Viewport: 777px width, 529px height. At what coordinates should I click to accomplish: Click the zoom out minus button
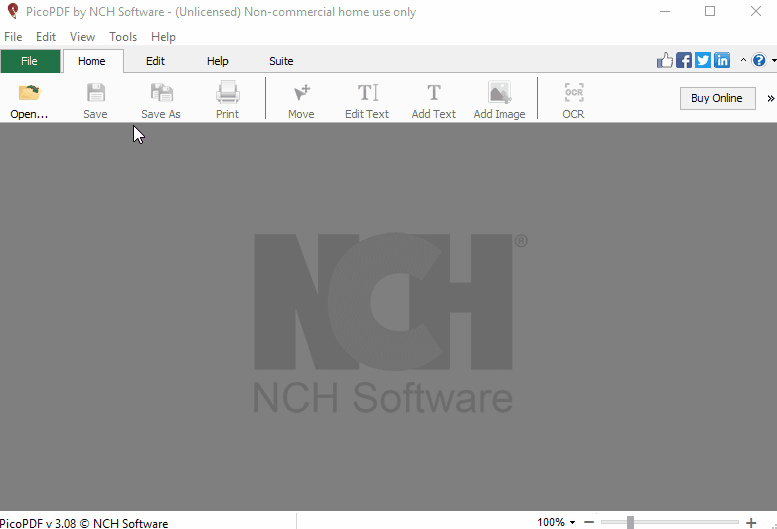(589, 522)
